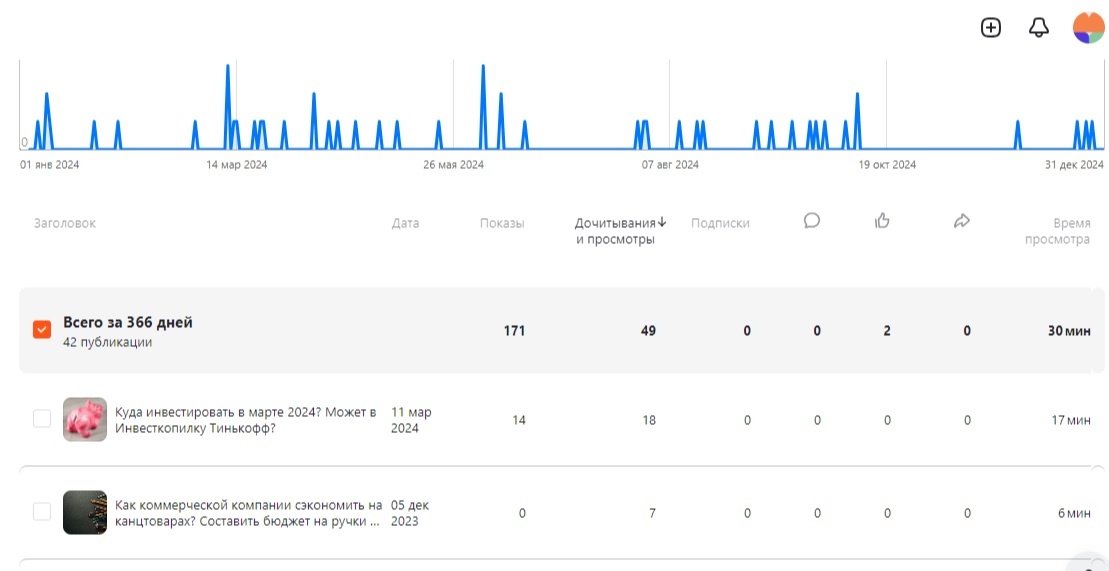Viewport: 1109px width, 571px height.
Task: Sort table by Показы column
Action: (502, 223)
